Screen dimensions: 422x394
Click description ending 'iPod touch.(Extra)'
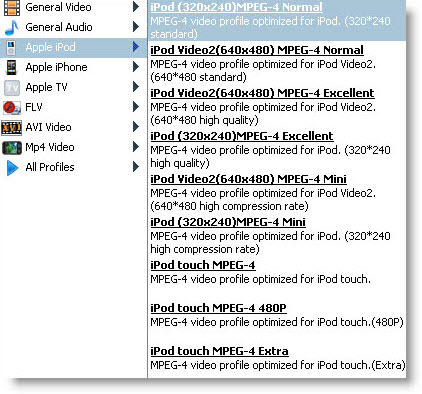coord(278,365)
